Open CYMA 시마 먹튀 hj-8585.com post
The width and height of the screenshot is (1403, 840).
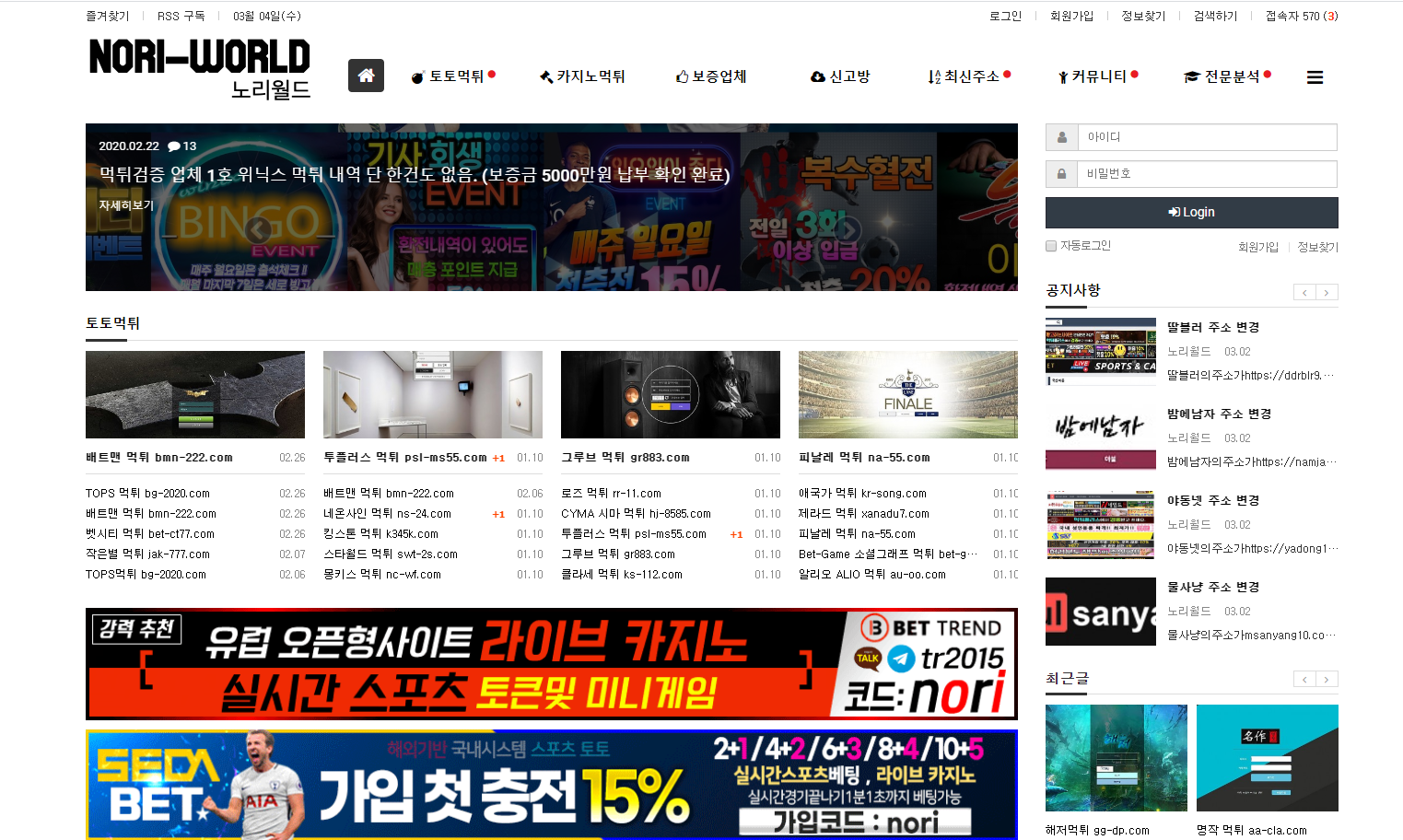636,514
